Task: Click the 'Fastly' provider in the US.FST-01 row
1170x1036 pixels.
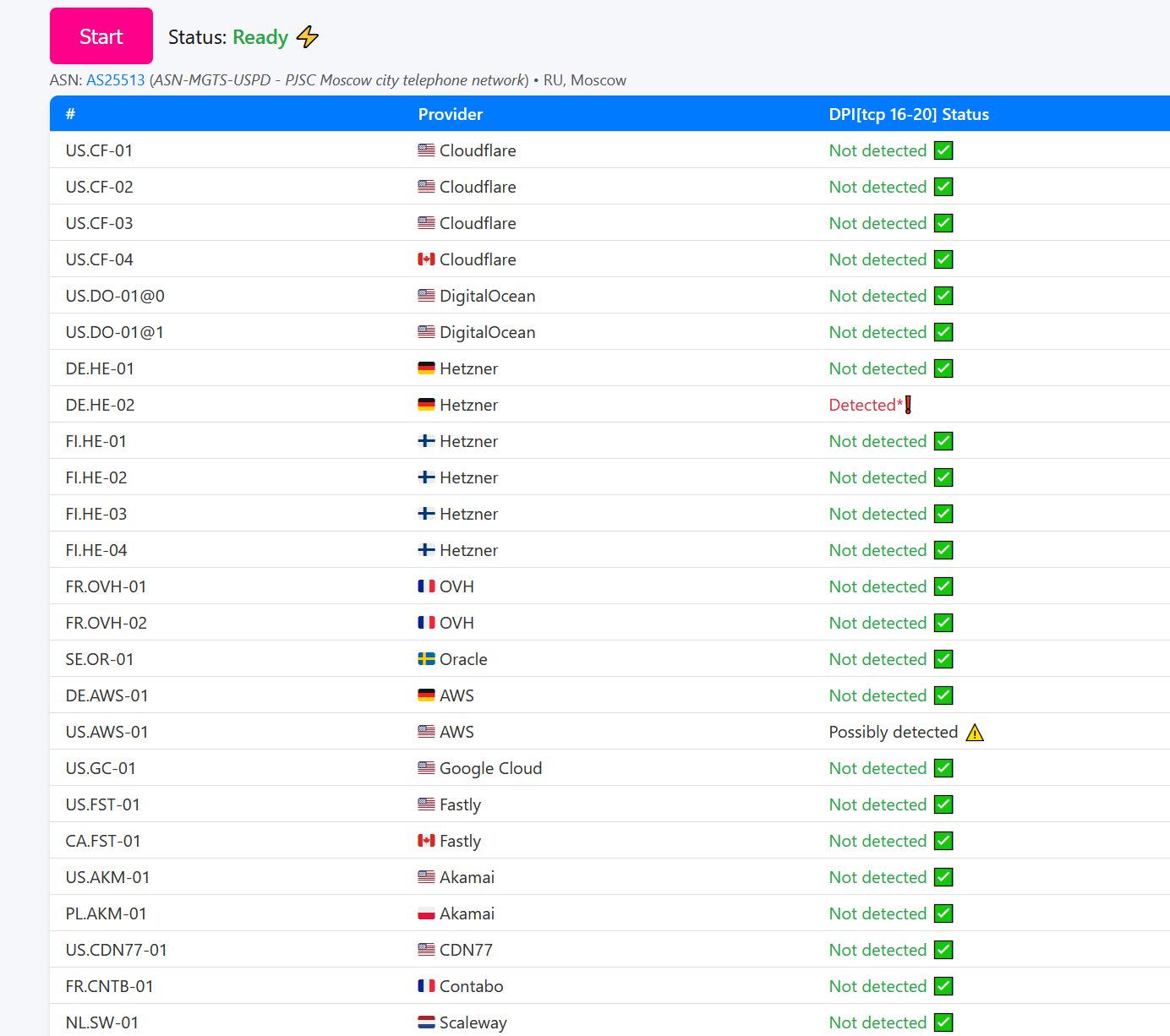Action: [x=461, y=804]
